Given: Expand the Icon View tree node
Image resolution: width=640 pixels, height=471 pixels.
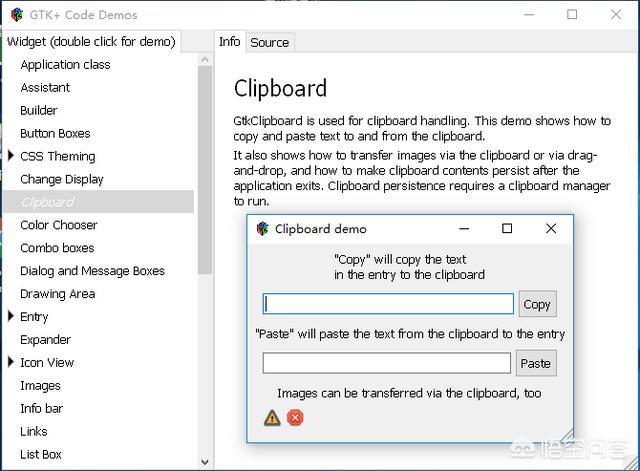Looking at the screenshot, I should click(11, 362).
